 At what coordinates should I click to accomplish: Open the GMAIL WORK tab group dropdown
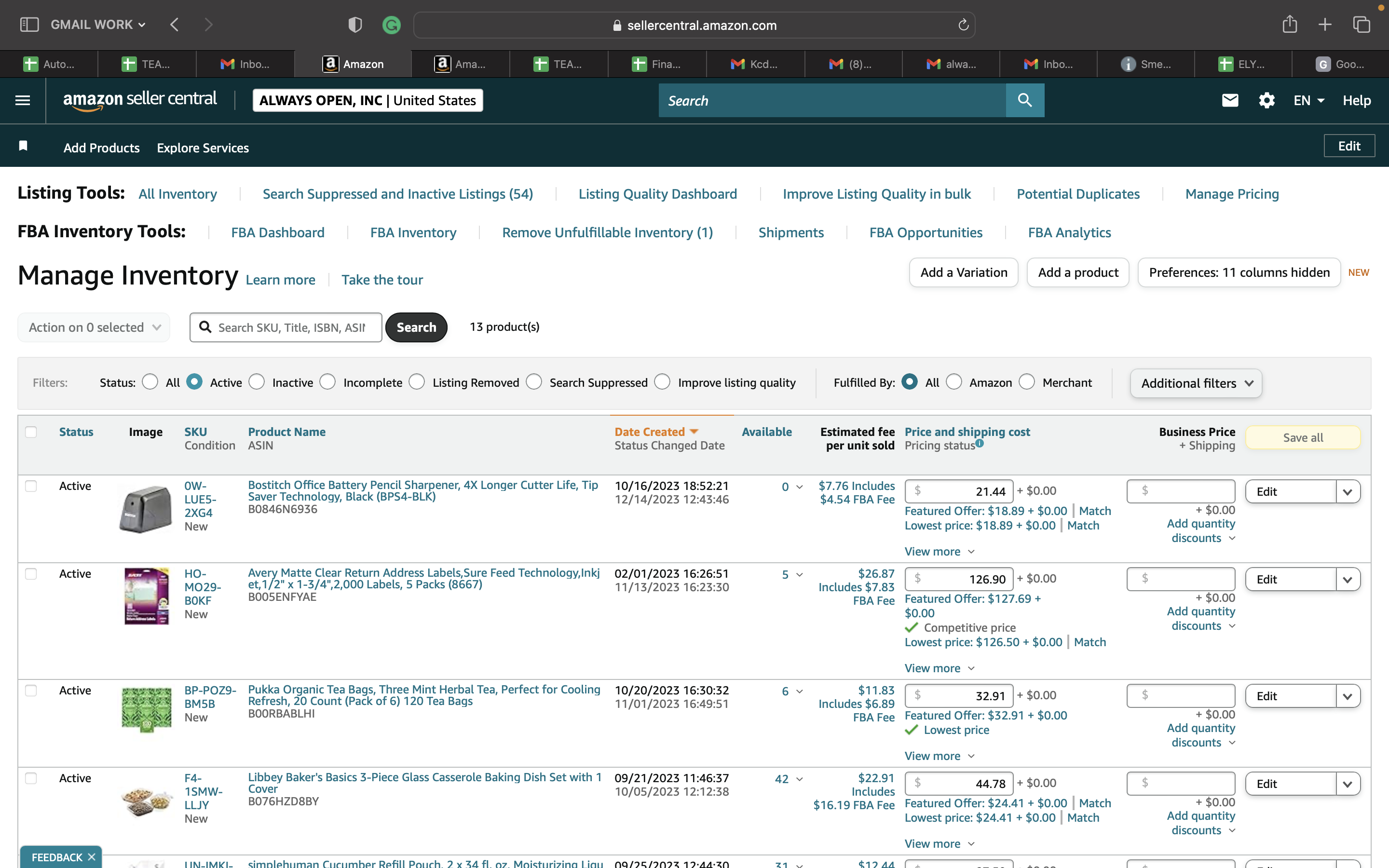click(98, 25)
